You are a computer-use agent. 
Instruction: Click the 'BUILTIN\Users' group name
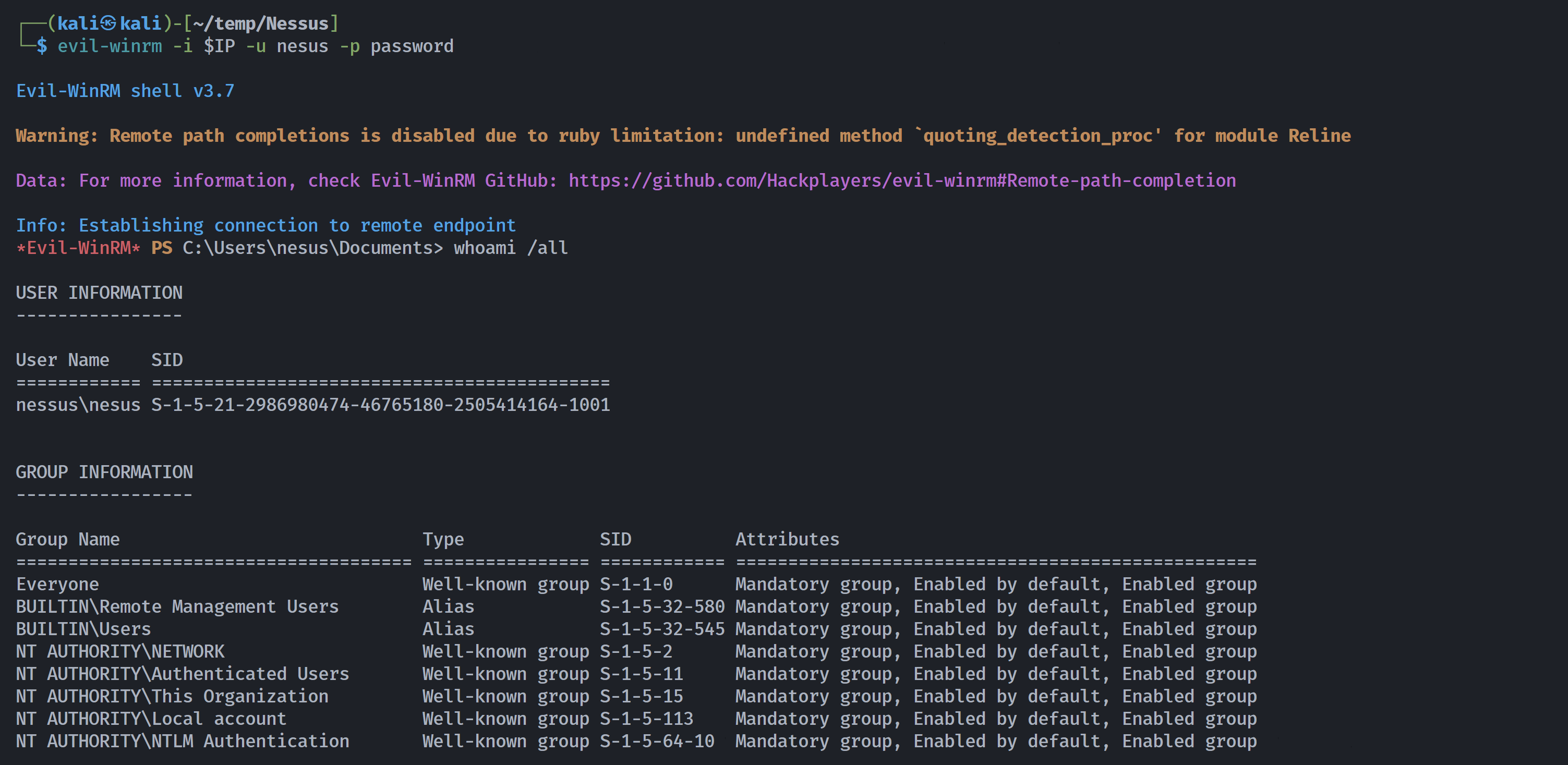coord(83,629)
